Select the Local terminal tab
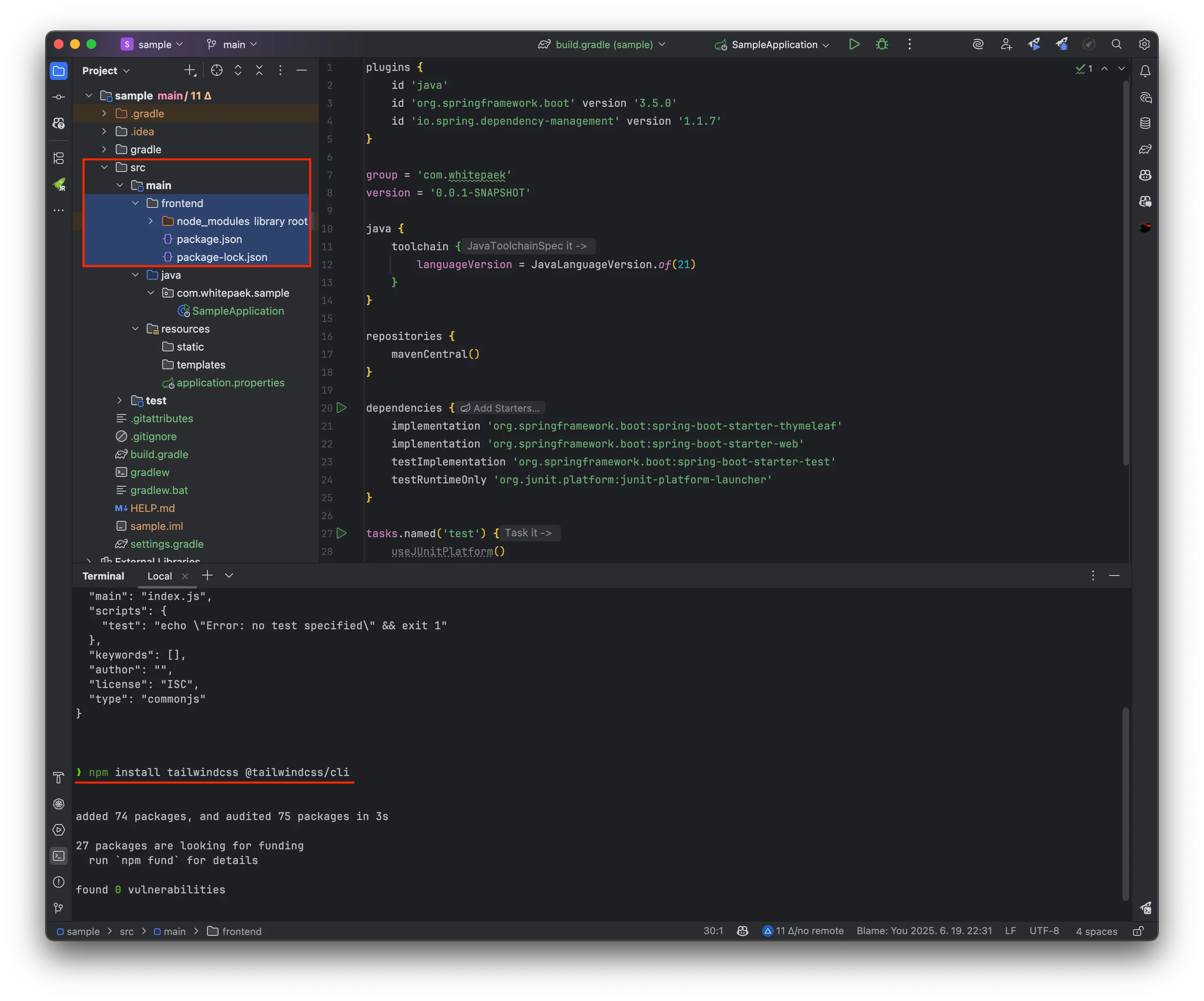This screenshot has height=1001, width=1204. click(159, 576)
